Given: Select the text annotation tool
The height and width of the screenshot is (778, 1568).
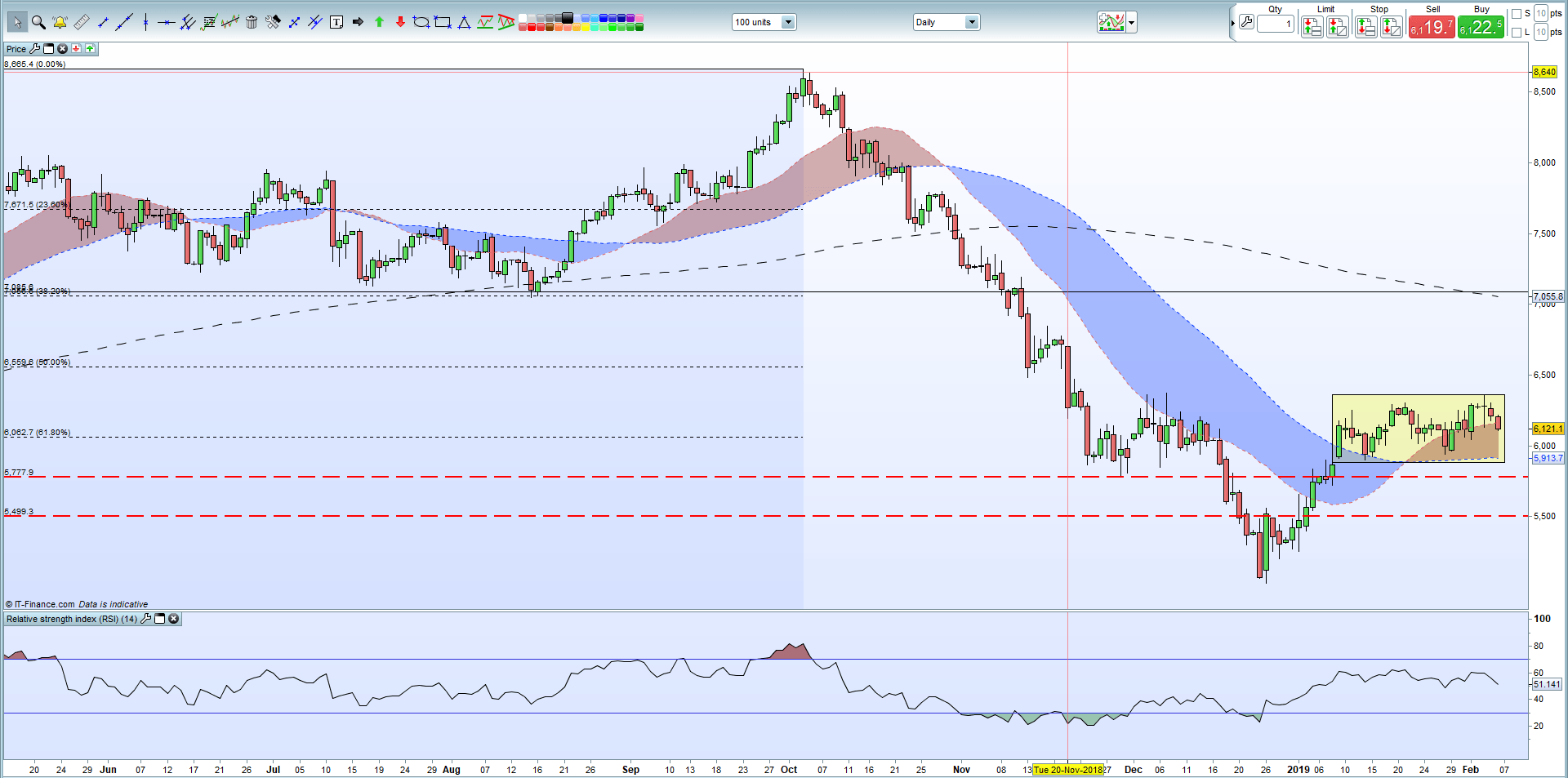Looking at the screenshot, I should pos(336,22).
